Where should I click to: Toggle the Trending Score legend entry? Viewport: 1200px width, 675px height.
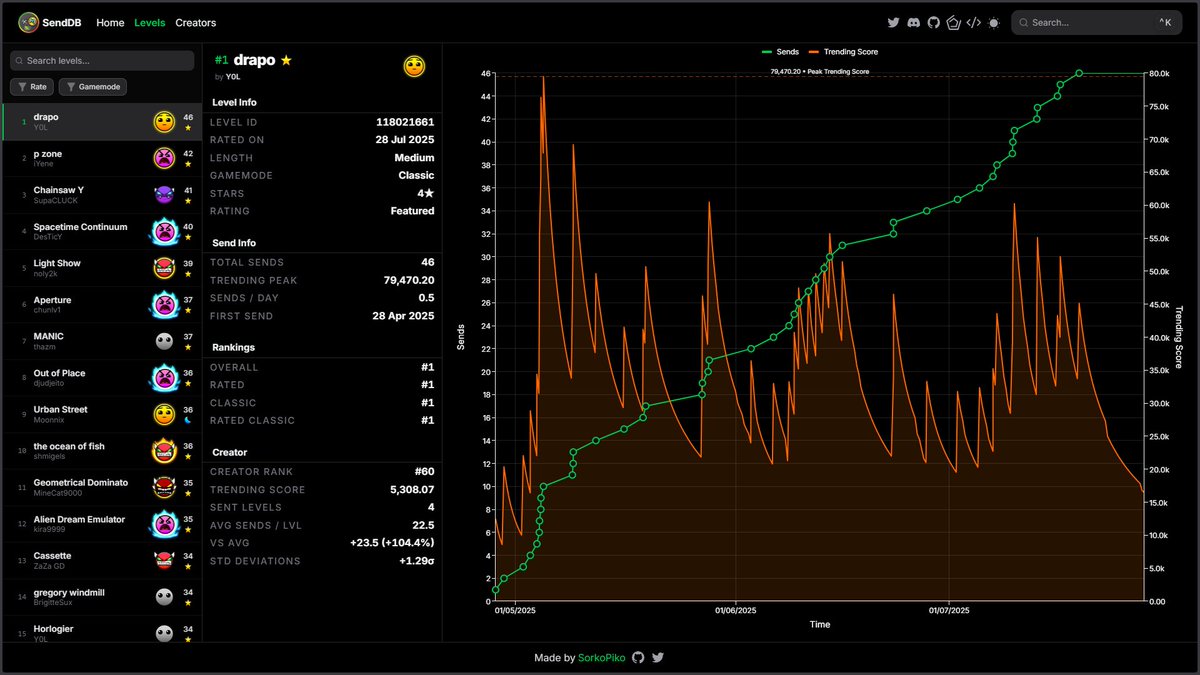[x=843, y=51]
